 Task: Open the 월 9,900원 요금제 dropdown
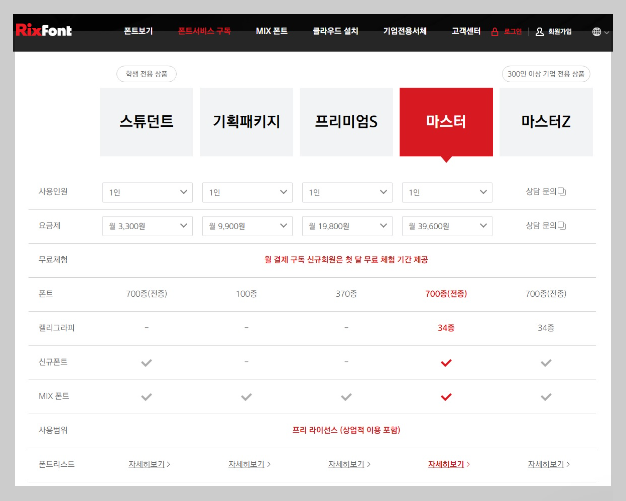[x=247, y=226]
